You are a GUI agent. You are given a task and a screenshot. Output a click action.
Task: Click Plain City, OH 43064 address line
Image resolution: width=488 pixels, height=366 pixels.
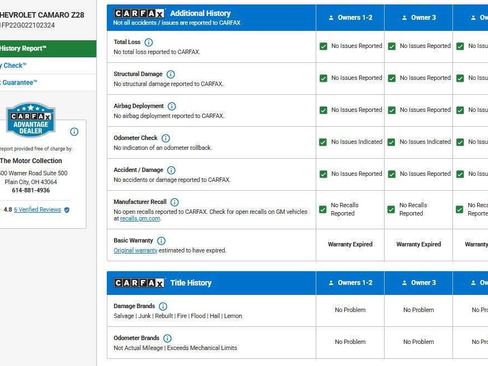pos(31,182)
